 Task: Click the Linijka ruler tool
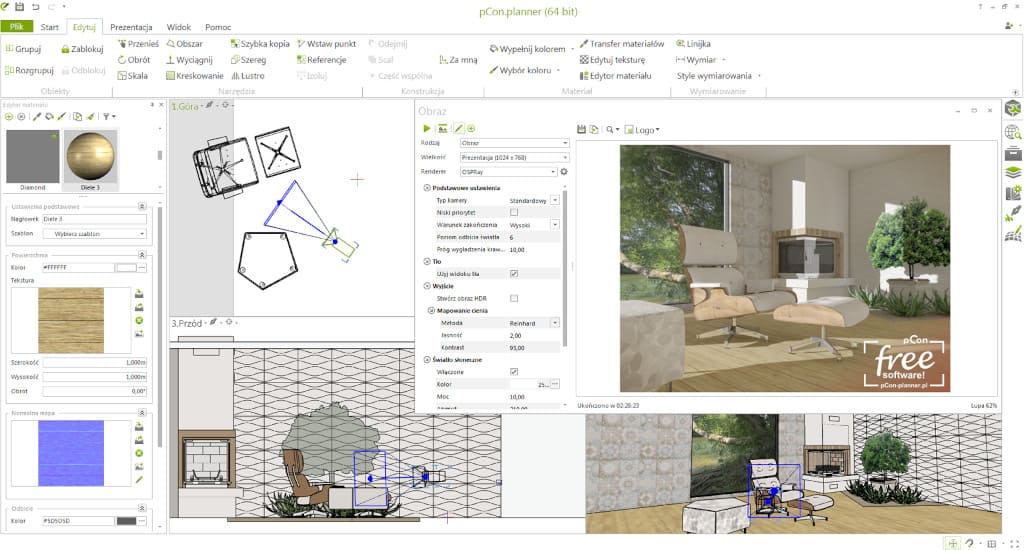click(692, 44)
